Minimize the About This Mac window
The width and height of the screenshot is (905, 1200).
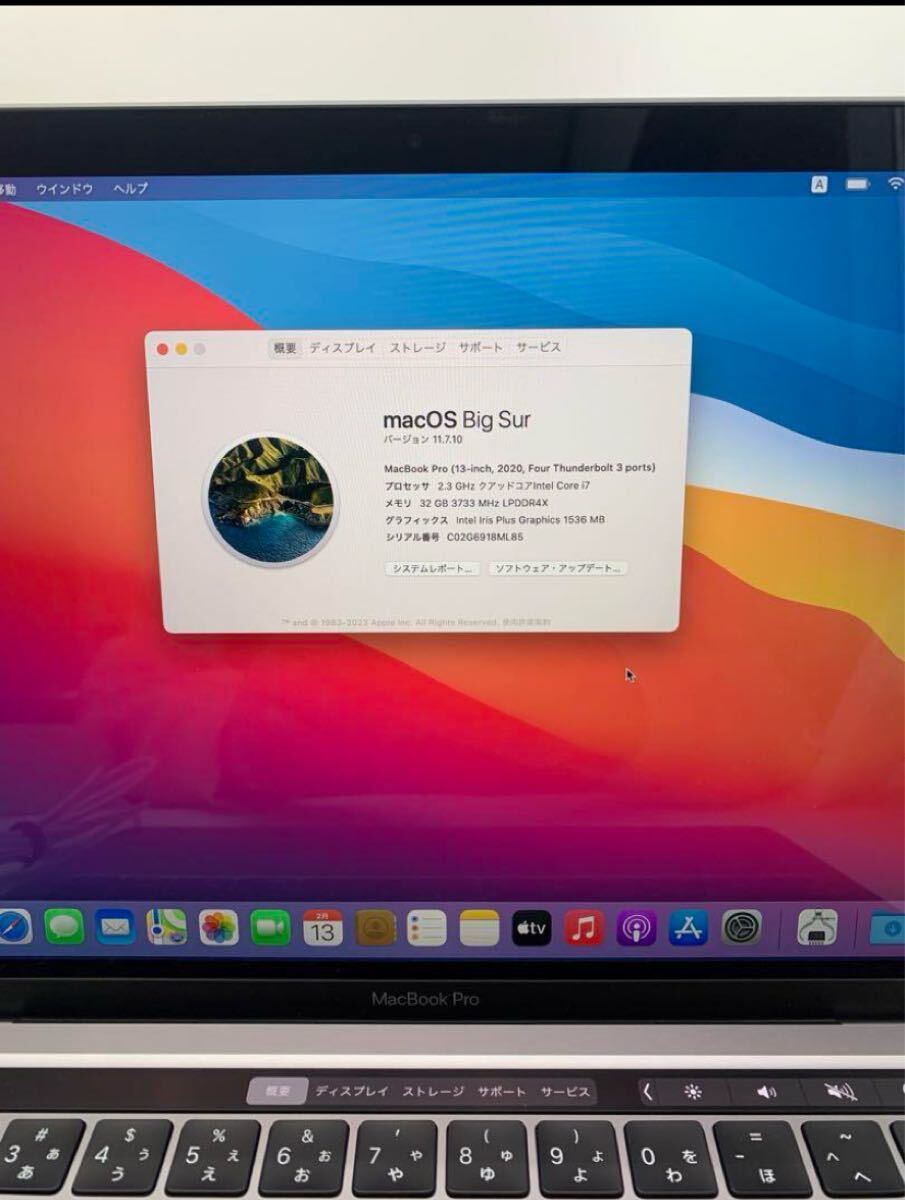[181, 349]
